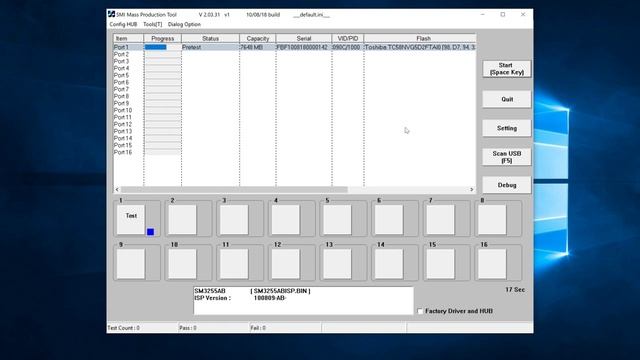Click the horizontal scrollbar left arrow
640x360 pixels.
pyautogui.click(x=117, y=189)
